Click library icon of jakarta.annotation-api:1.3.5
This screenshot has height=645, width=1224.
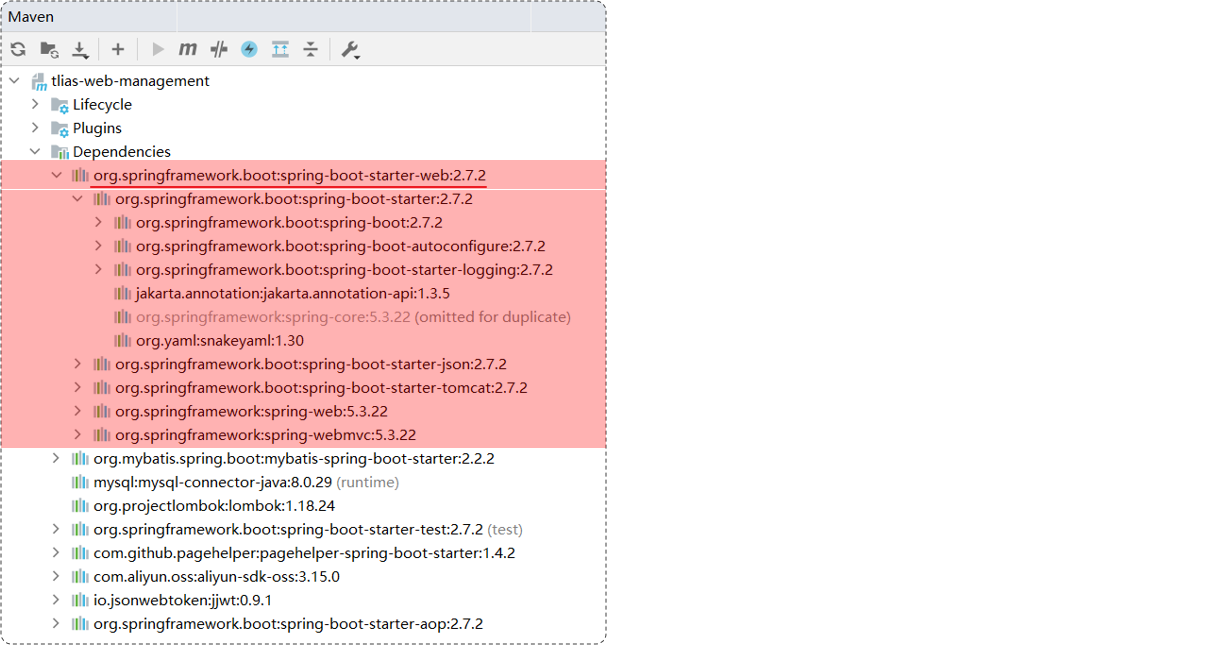click(x=123, y=293)
